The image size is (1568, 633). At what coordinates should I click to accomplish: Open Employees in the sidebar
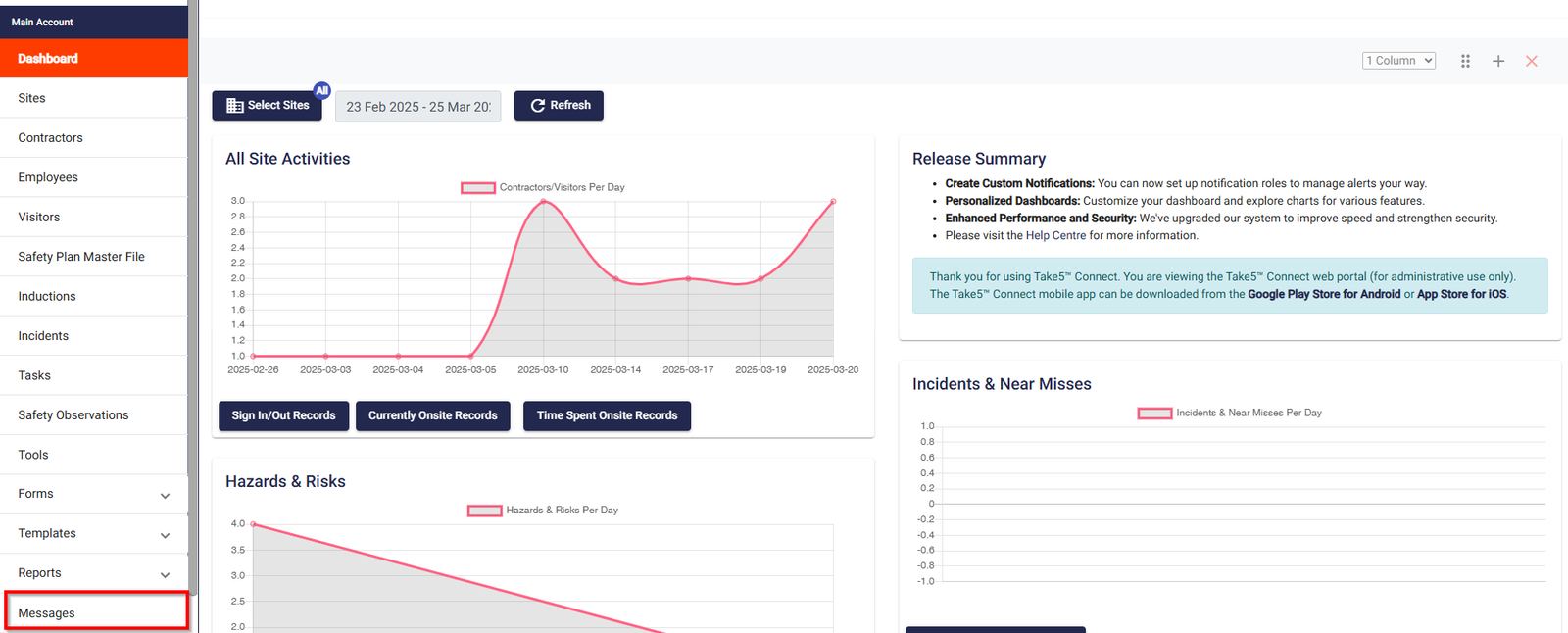pos(94,177)
